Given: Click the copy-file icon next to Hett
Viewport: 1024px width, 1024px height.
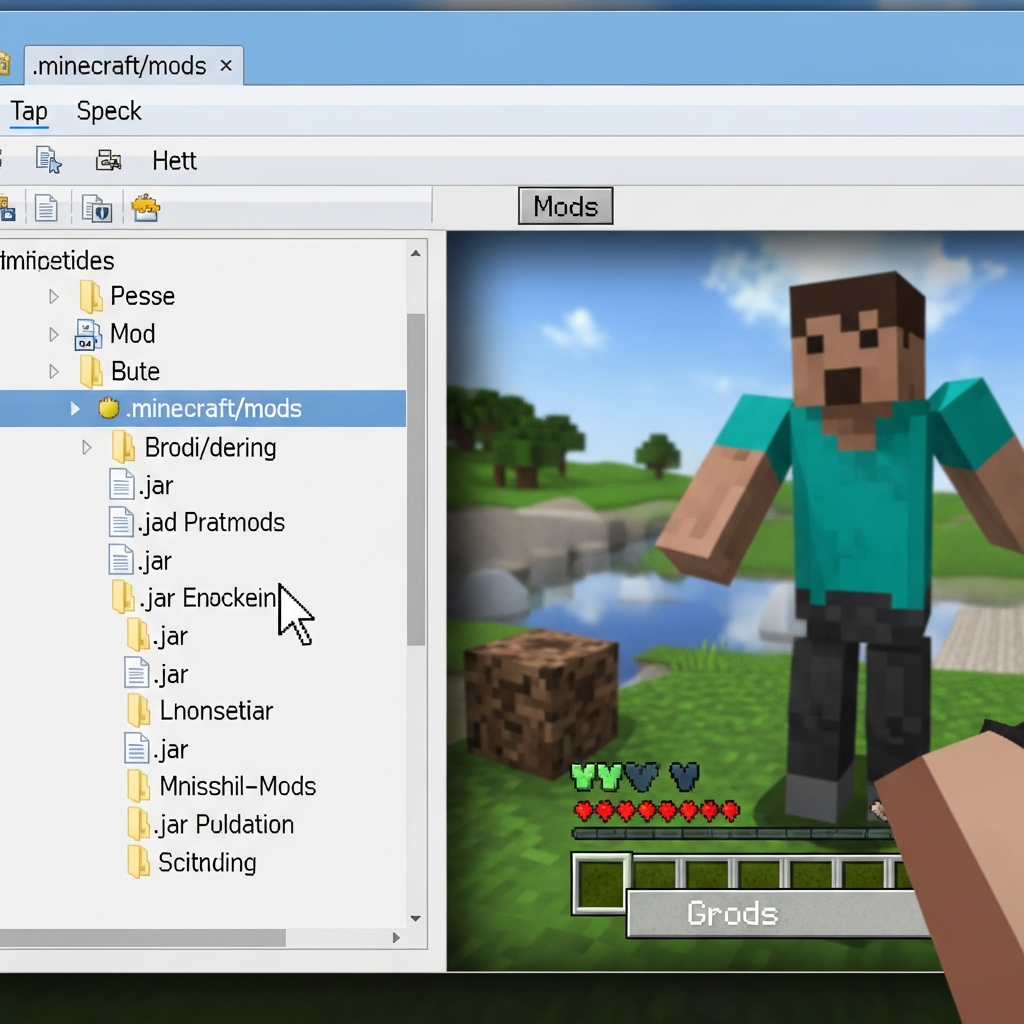Looking at the screenshot, I should pyautogui.click(x=45, y=162).
